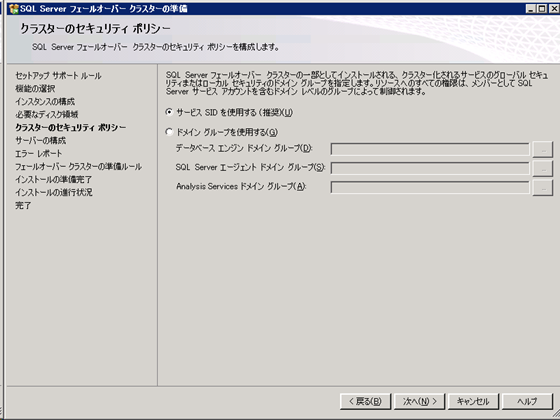Select 機能の選択 step in sidebar
The image size is (560, 420).
[x=35, y=89]
